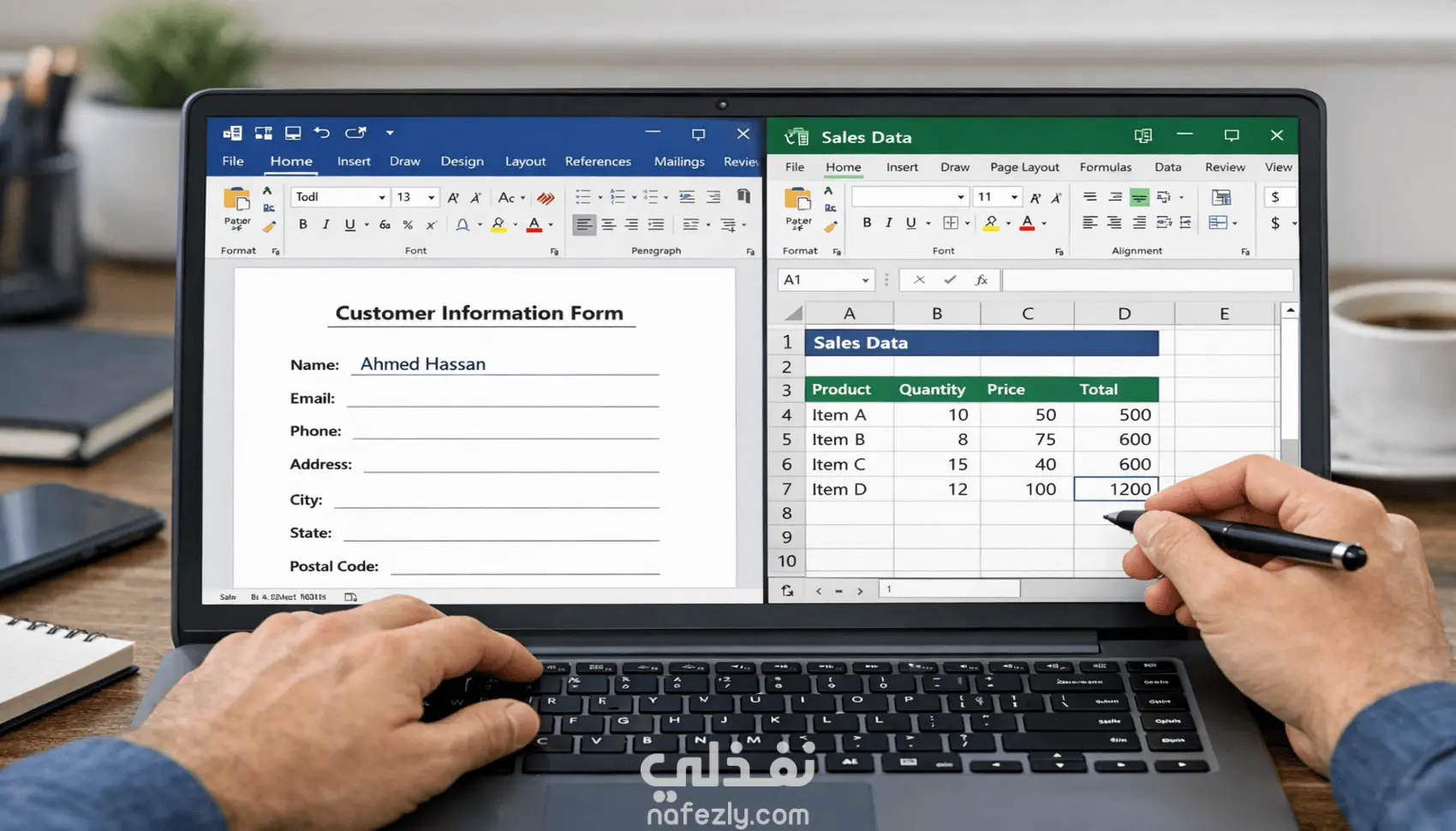This screenshot has height=831, width=1456.
Task: Open the Mailings tab in Word
Action: [679, 161]
